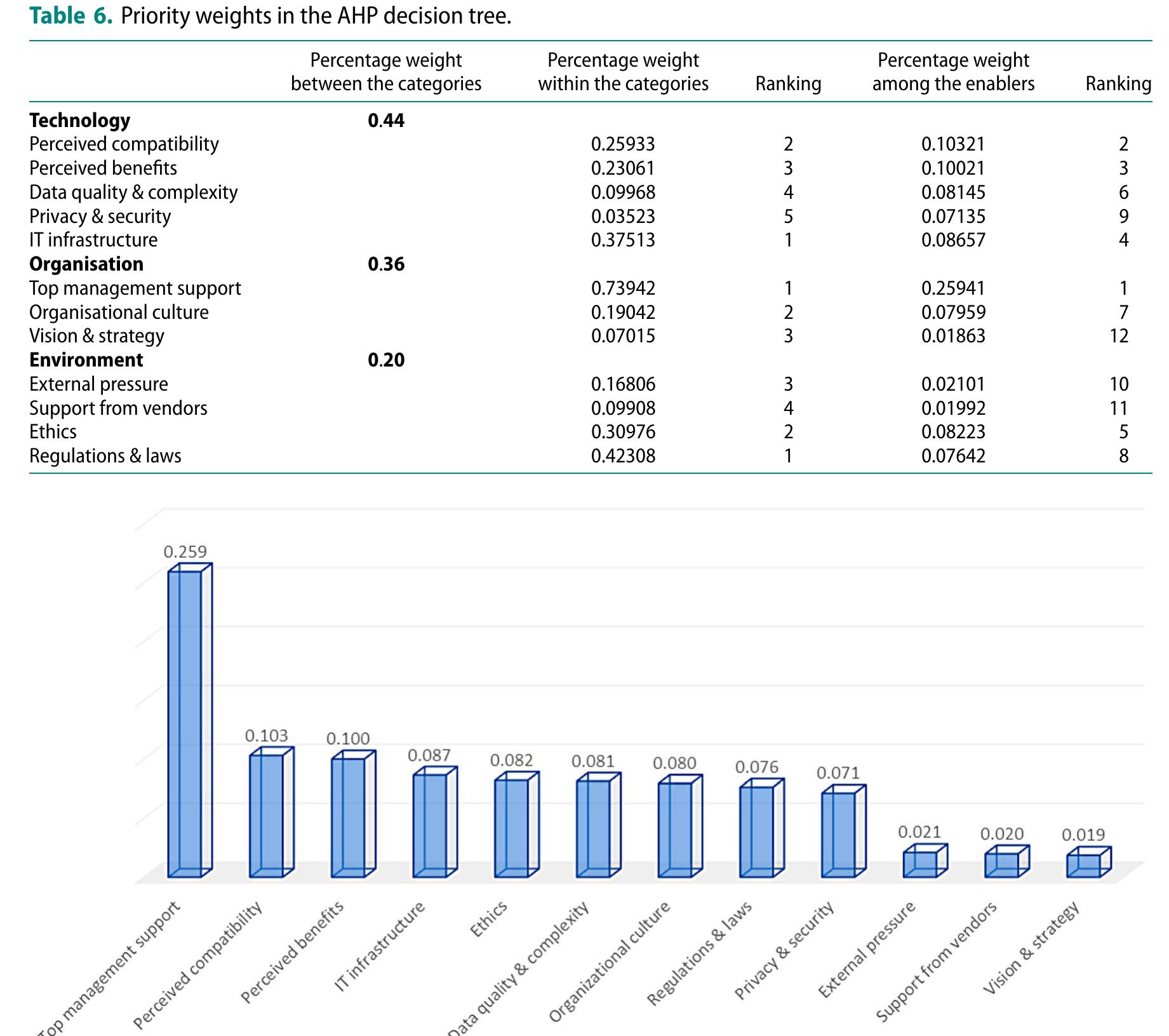This screenshot has height=1036, width=1169.
Task: Click the chart bar labeled 0.021
Action: tap(926, 861)
